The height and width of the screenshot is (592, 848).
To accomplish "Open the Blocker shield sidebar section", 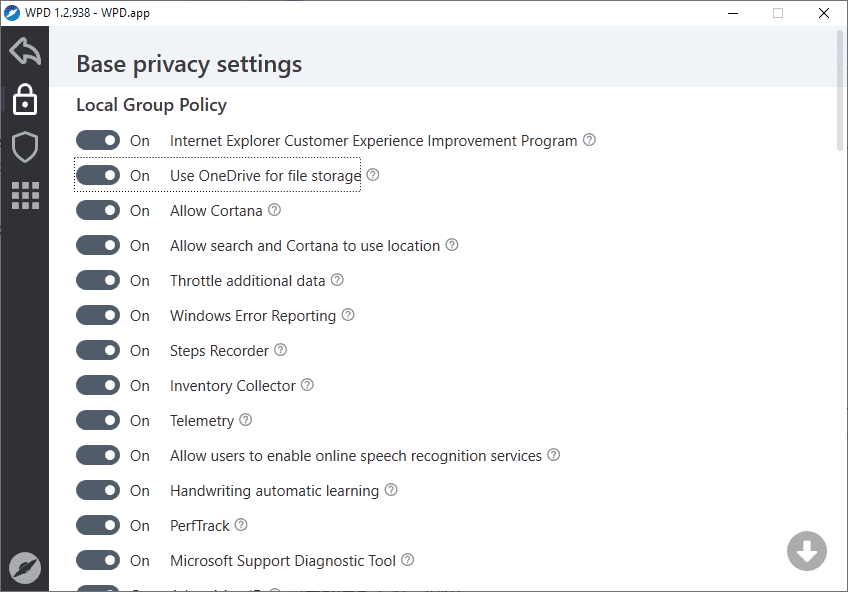I will 25,147.
